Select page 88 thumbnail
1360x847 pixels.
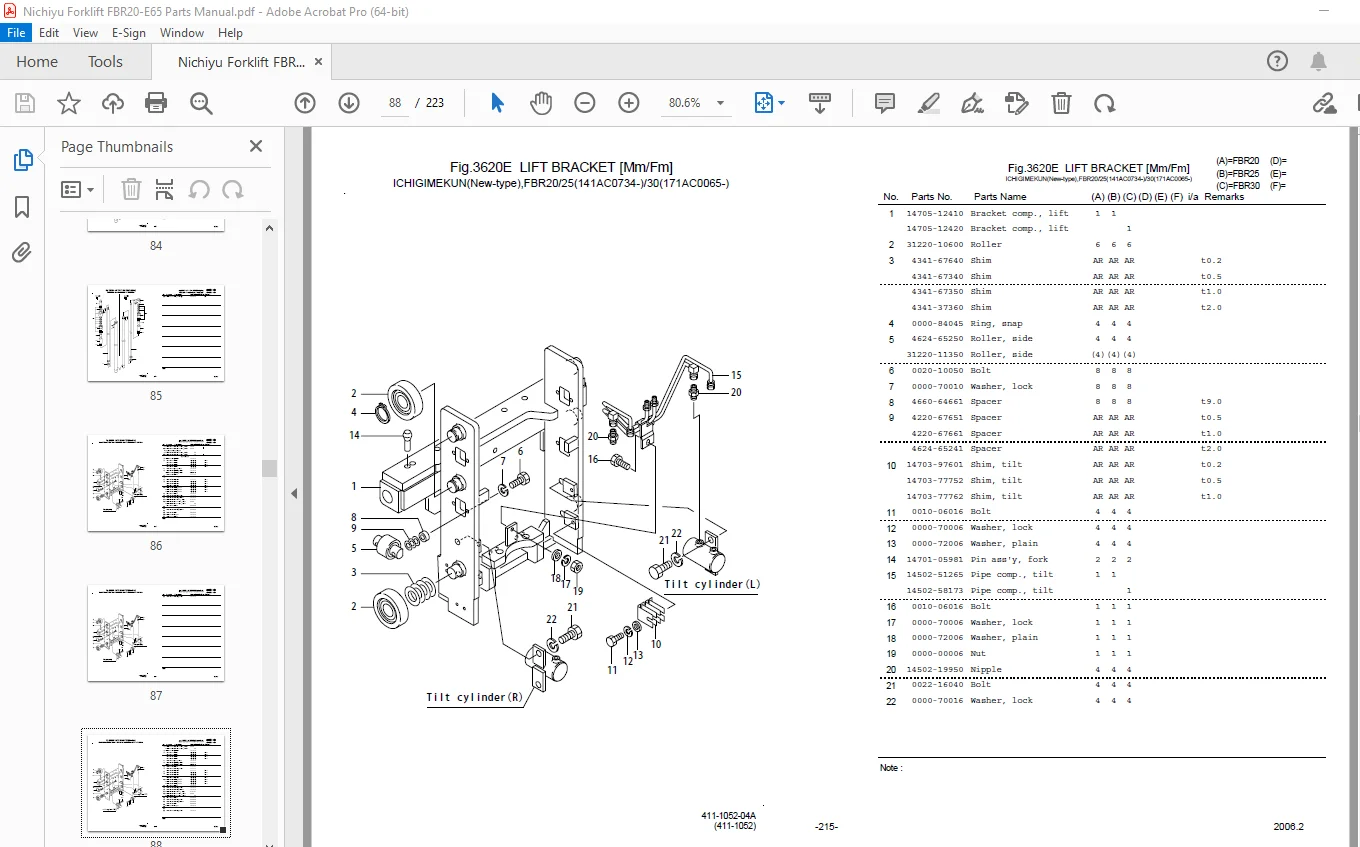click(x=156, y=783)
